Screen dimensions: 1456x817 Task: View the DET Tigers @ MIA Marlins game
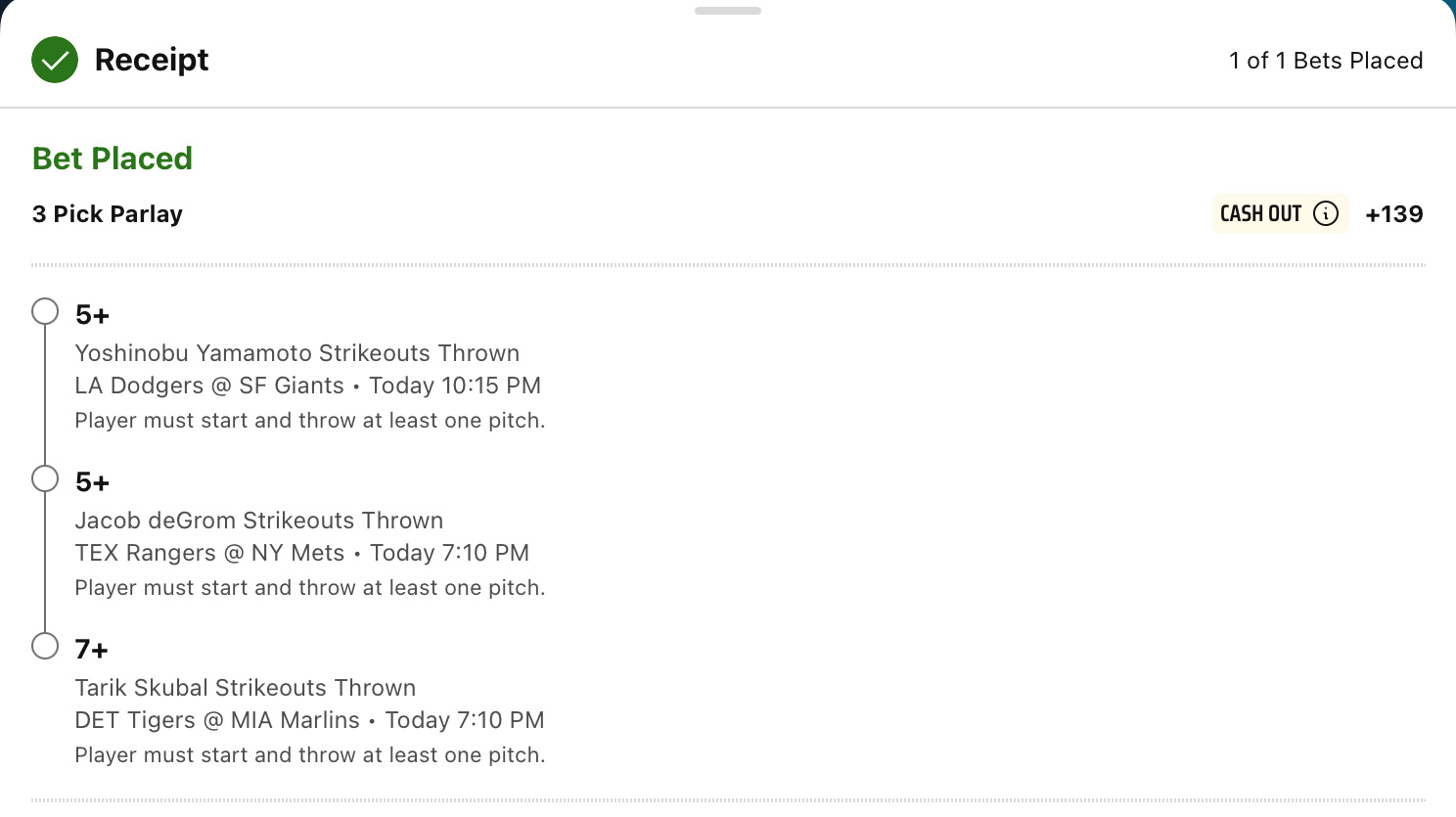[x=217, y=720]
